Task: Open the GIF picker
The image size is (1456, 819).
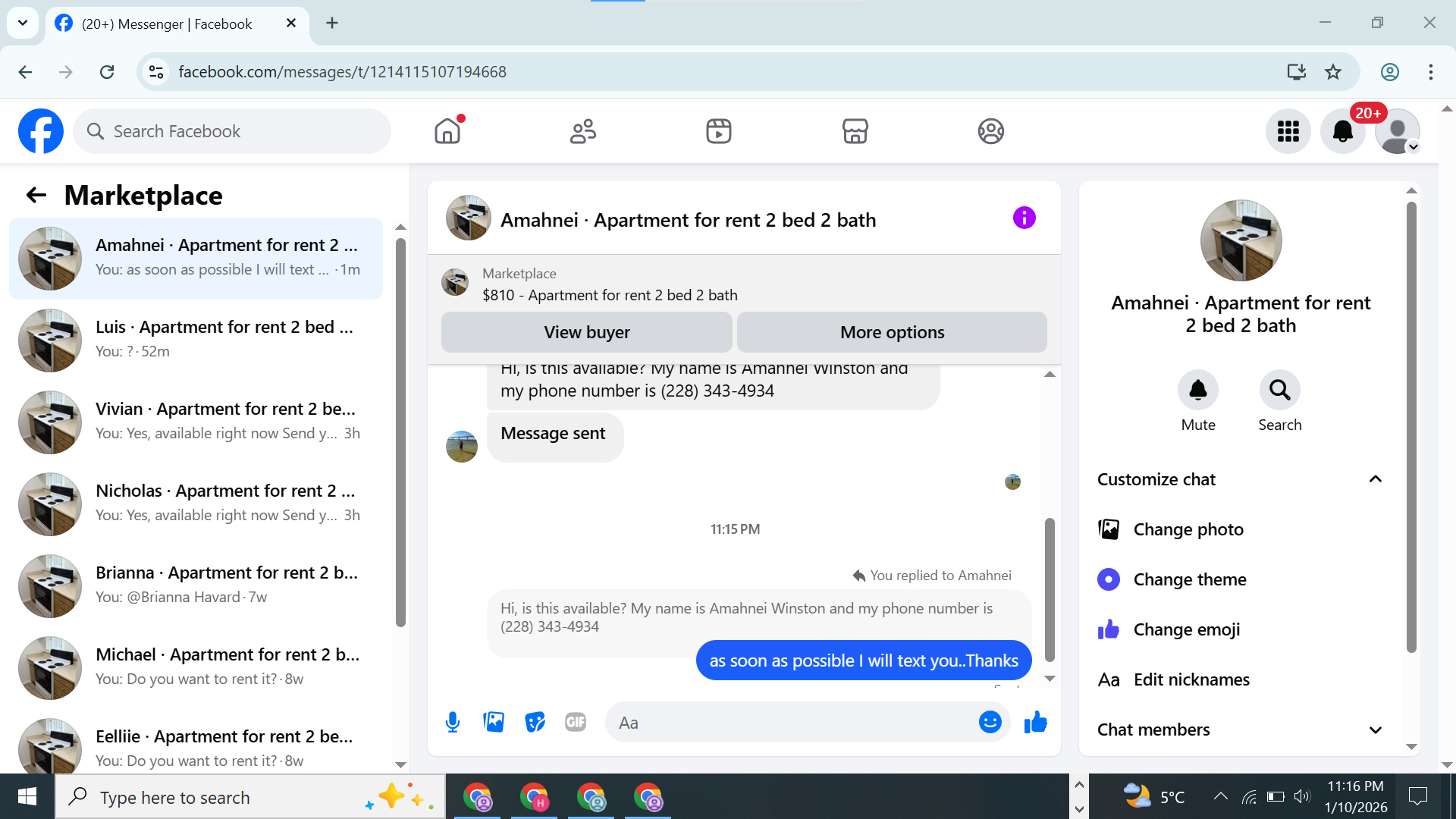Action: (576, 722)
